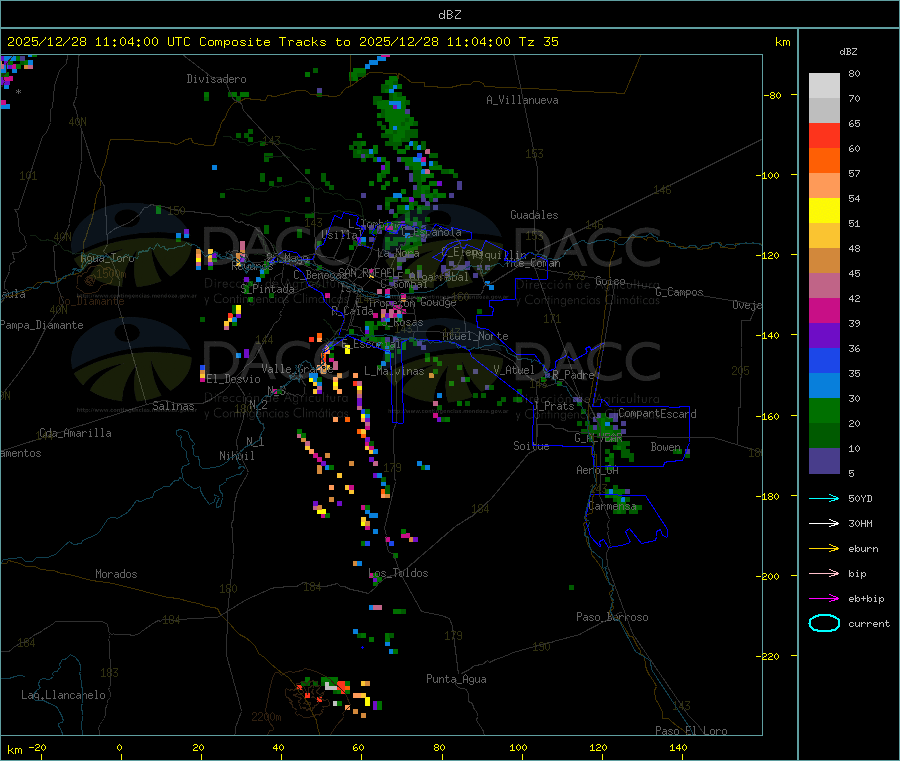Click the Paso_El_Loro label

point(692,731)
